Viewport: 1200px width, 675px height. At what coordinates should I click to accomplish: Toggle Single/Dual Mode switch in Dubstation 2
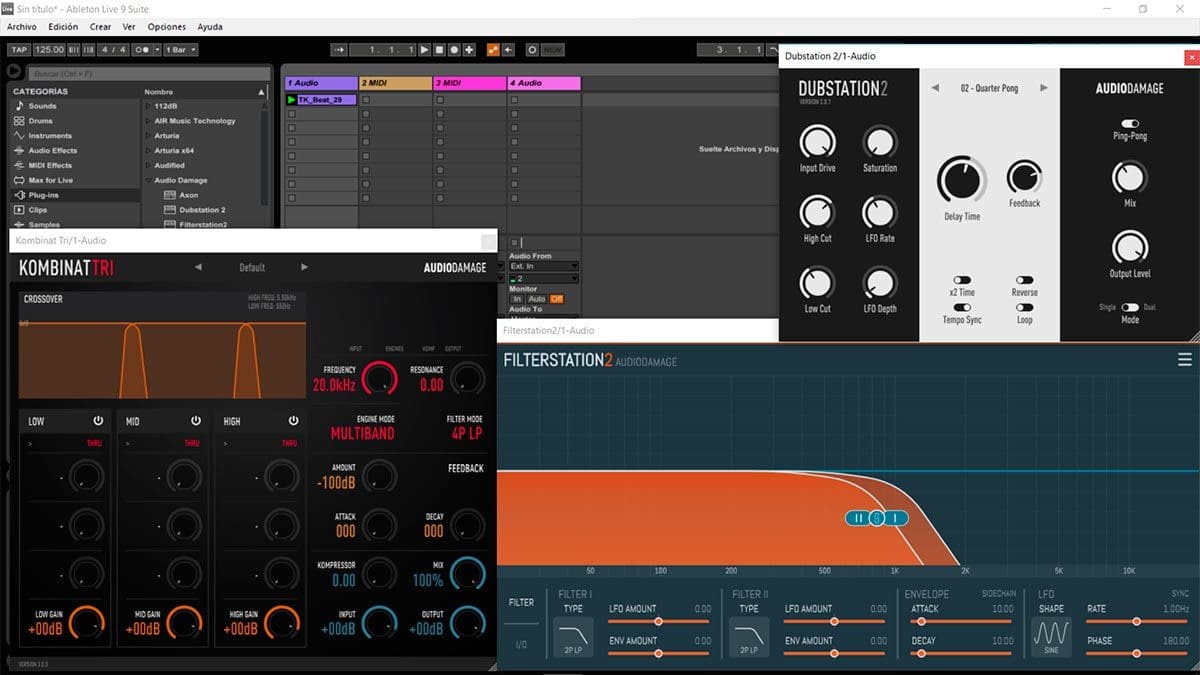(1130, 308)
